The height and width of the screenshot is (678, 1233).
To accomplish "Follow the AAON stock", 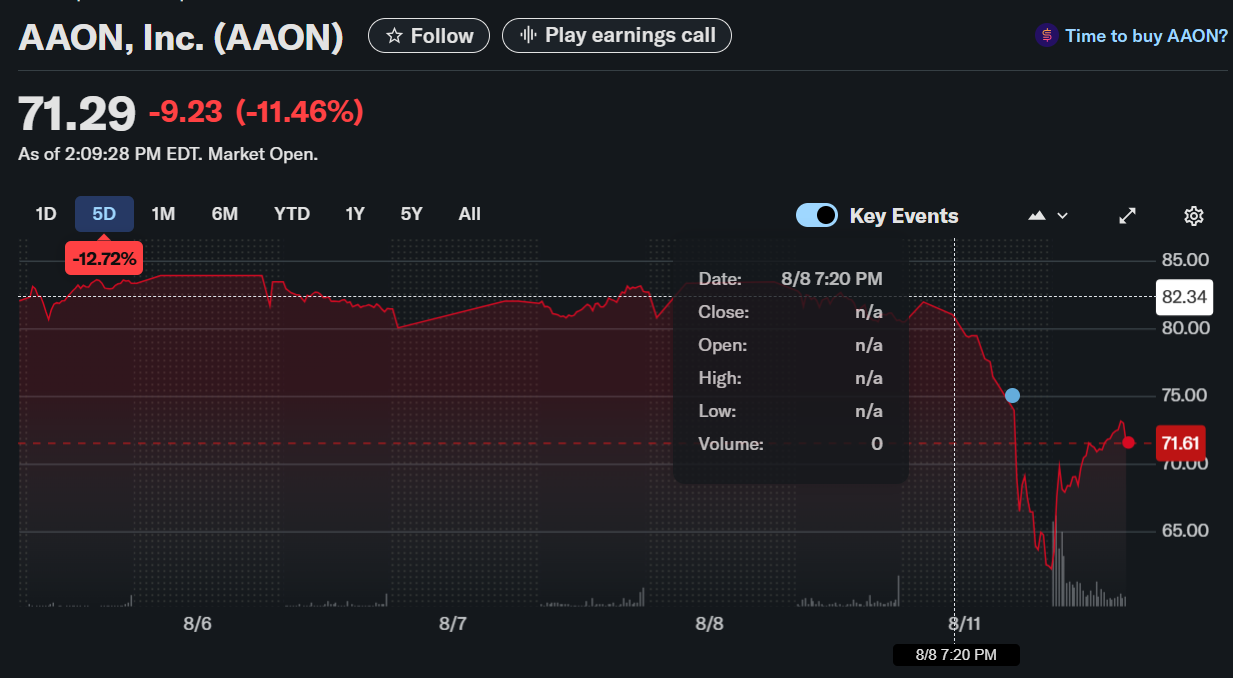I will point(429,36).
